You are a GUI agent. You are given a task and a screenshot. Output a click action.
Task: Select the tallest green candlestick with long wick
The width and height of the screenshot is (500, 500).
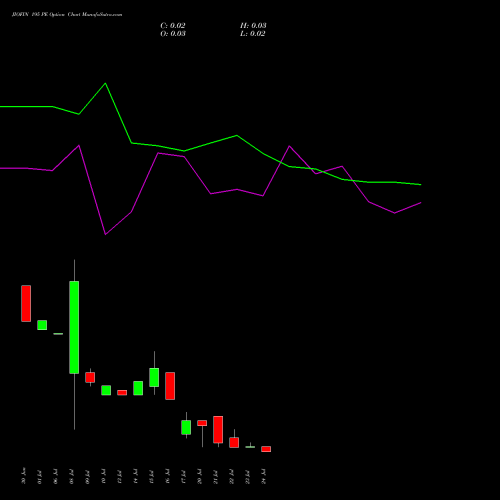pyautogui.click(x=74, y=327)
